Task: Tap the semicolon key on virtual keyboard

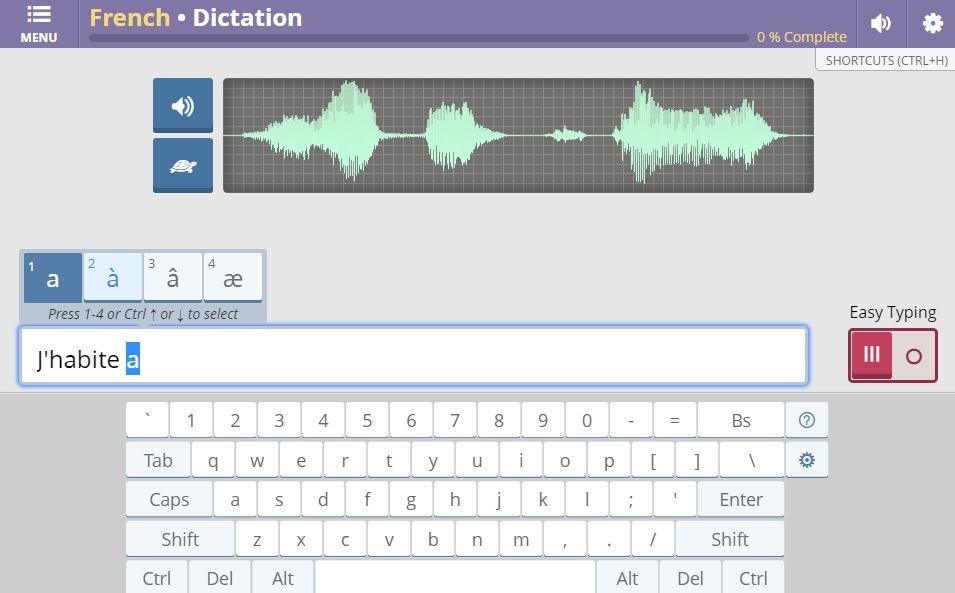Action: pos(631,500)
